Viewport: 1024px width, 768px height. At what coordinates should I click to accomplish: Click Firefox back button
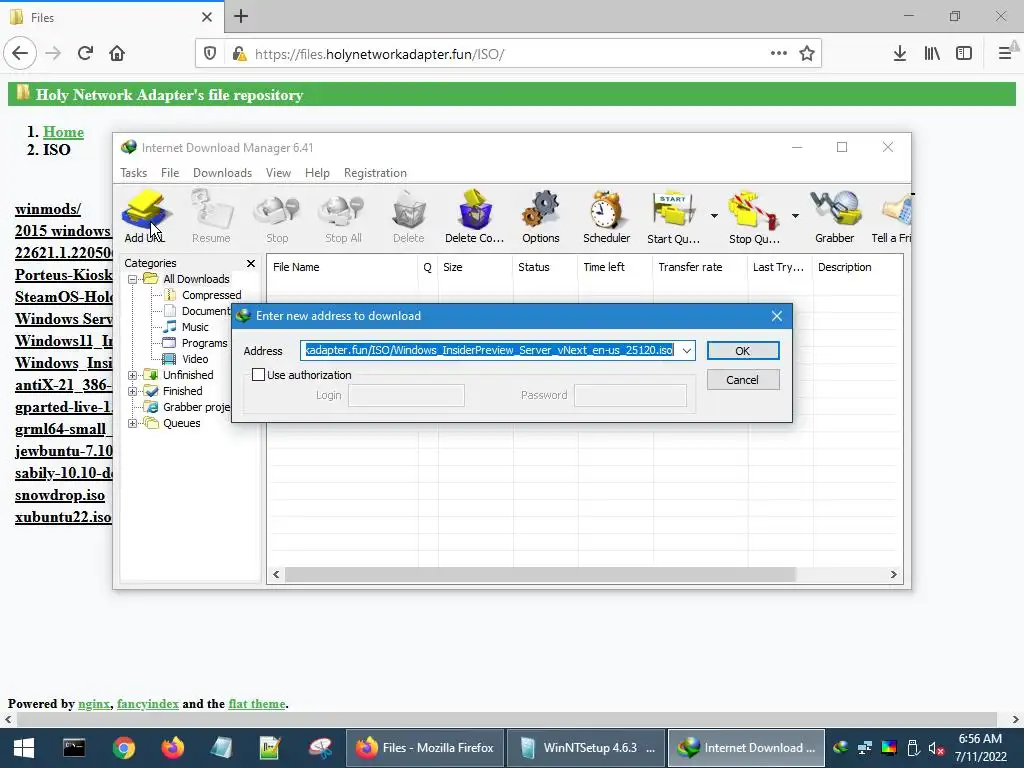coord(20,54)
